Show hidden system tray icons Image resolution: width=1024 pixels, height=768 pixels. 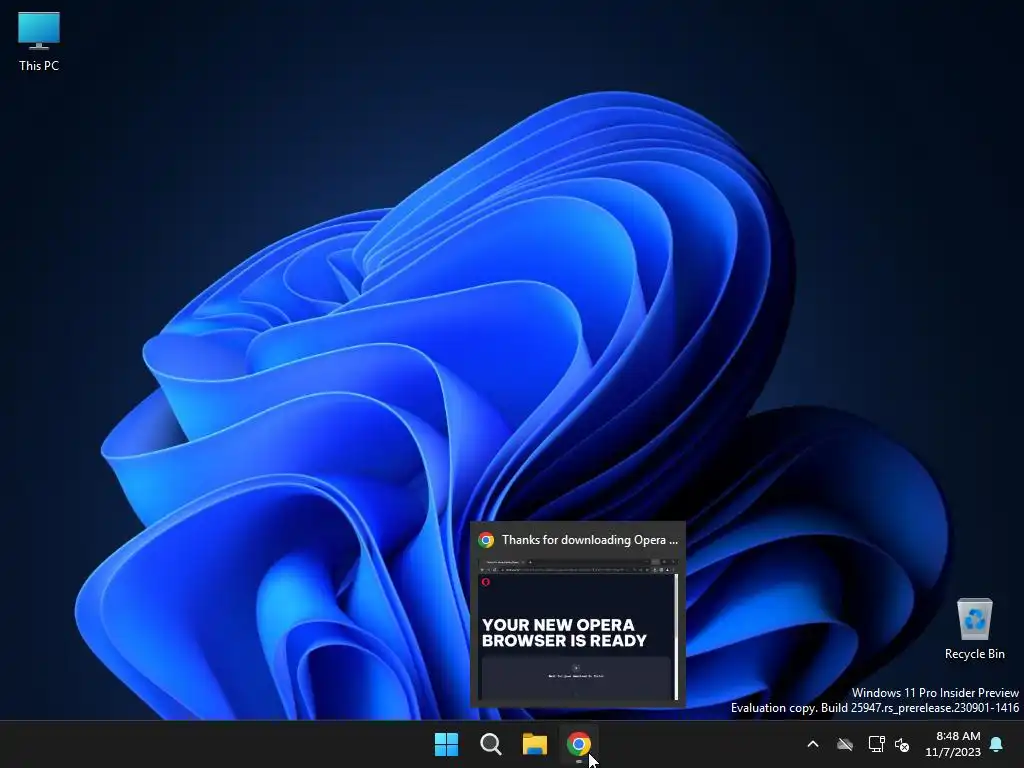point(813,744)
